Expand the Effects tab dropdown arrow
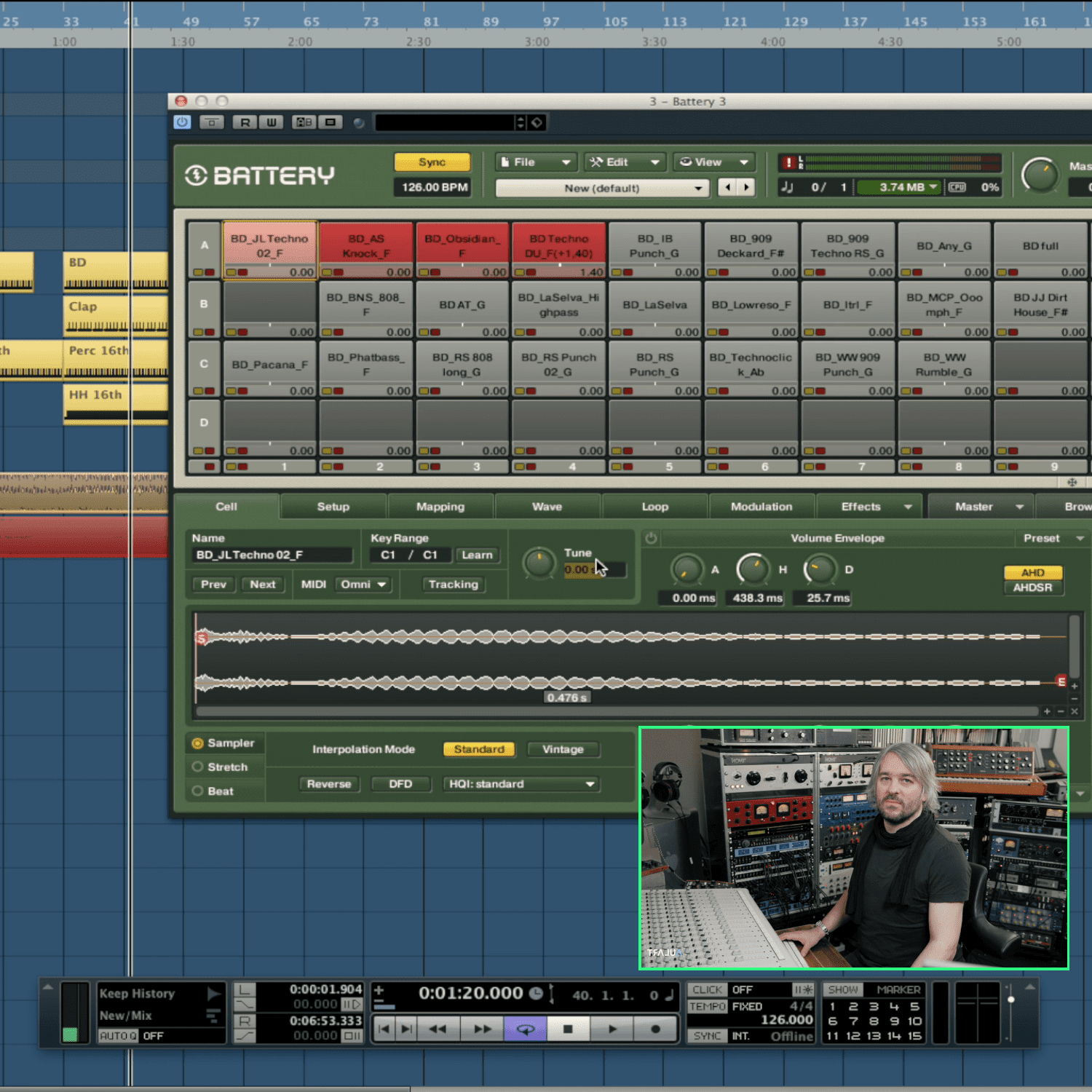 tap(908, 507)
